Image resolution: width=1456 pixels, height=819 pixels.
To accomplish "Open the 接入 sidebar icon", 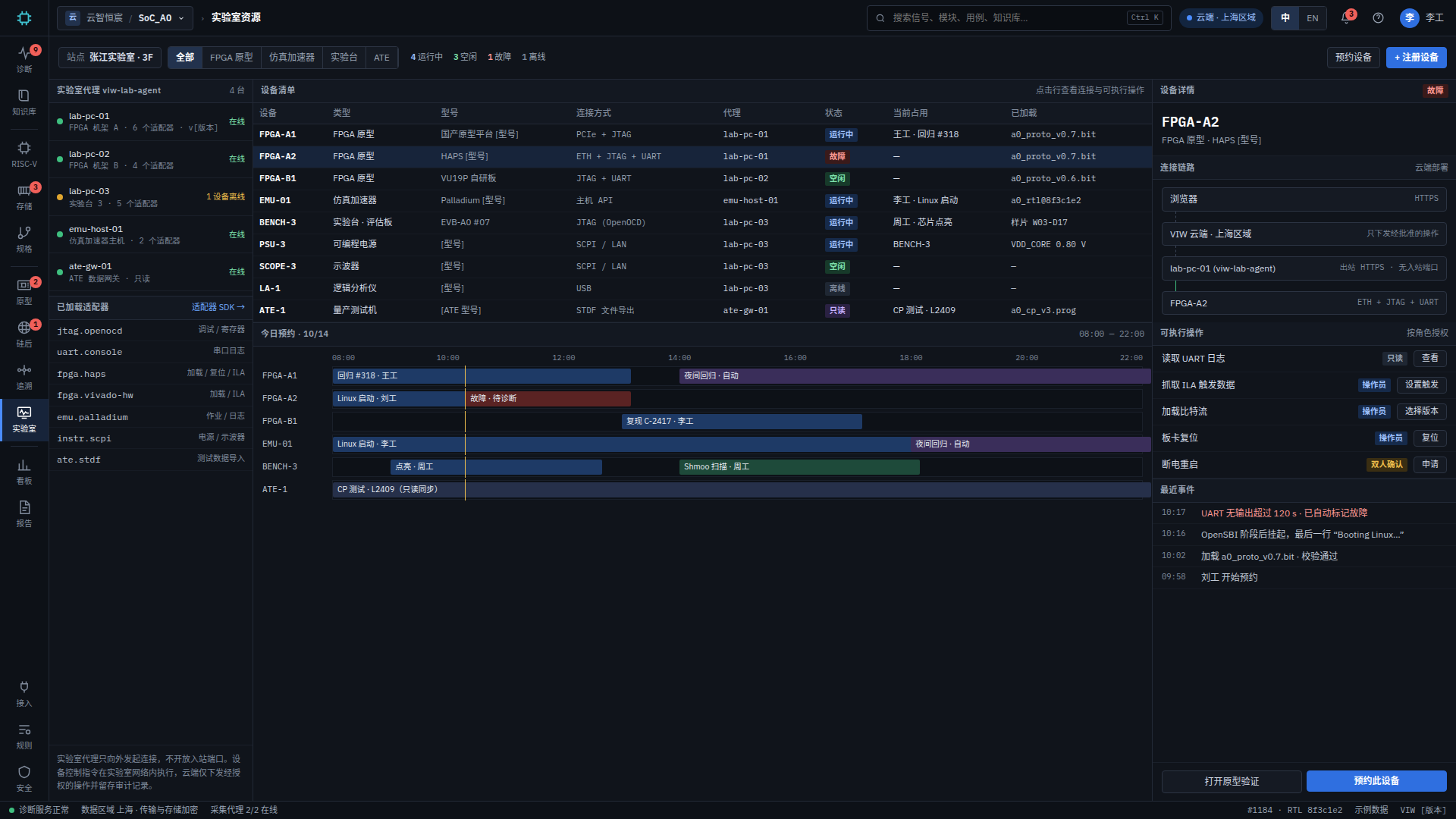I will click(x=24, y=693).
